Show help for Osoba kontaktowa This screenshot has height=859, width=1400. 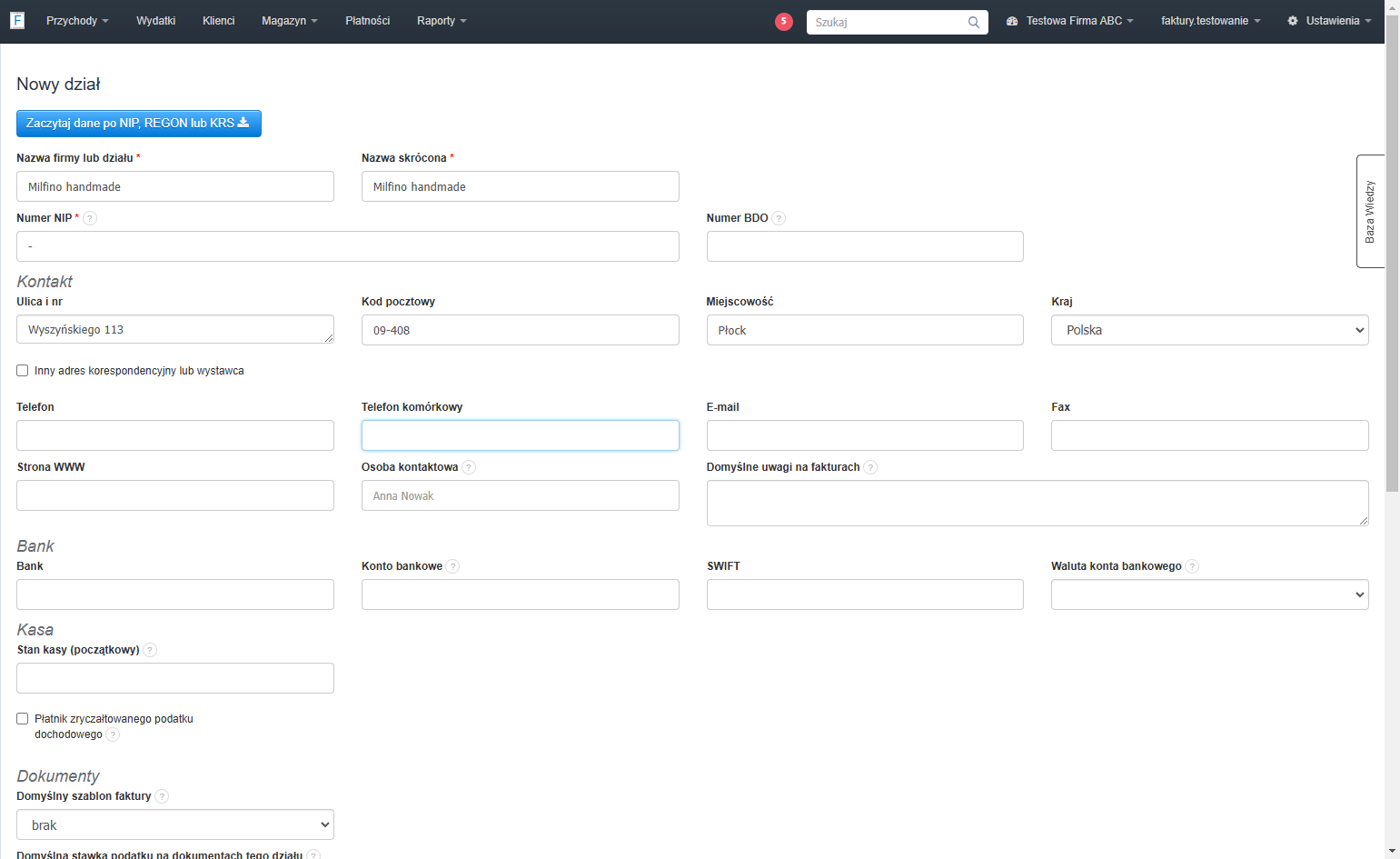tap(469, 467)
